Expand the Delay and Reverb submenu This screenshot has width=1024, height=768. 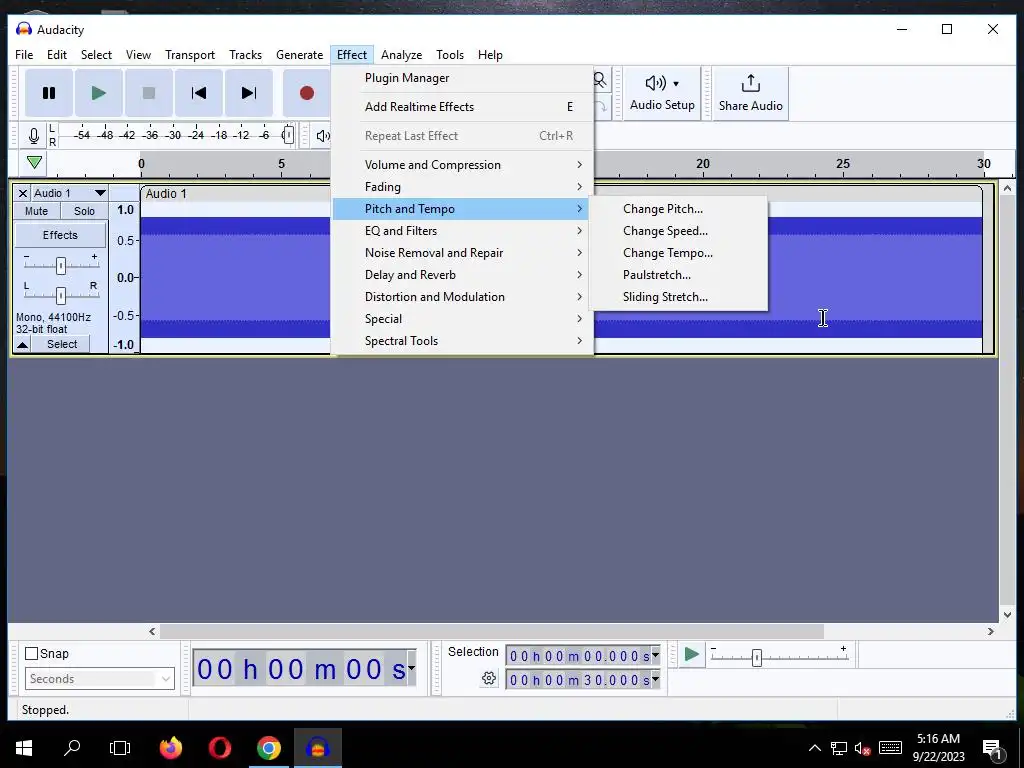pyautogui.click(x=462, y=275)
